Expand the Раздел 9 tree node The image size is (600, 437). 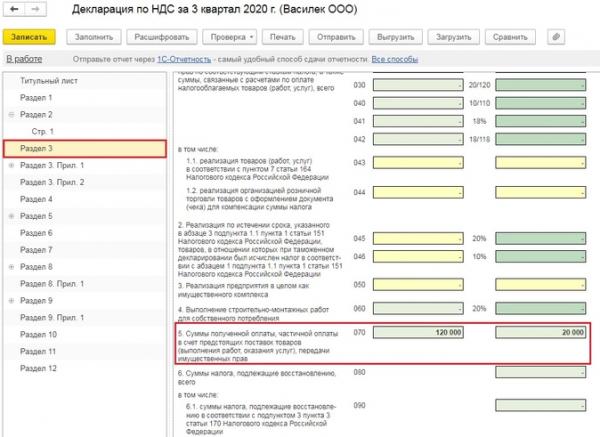click(x=11, y=301)
